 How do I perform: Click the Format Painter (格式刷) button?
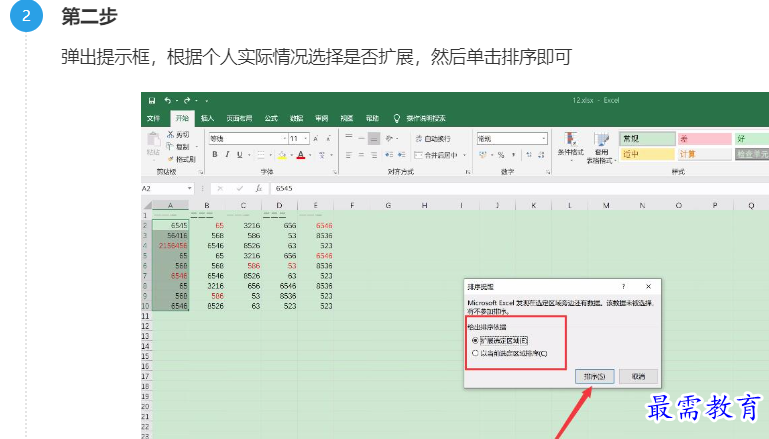coord(181,159)
